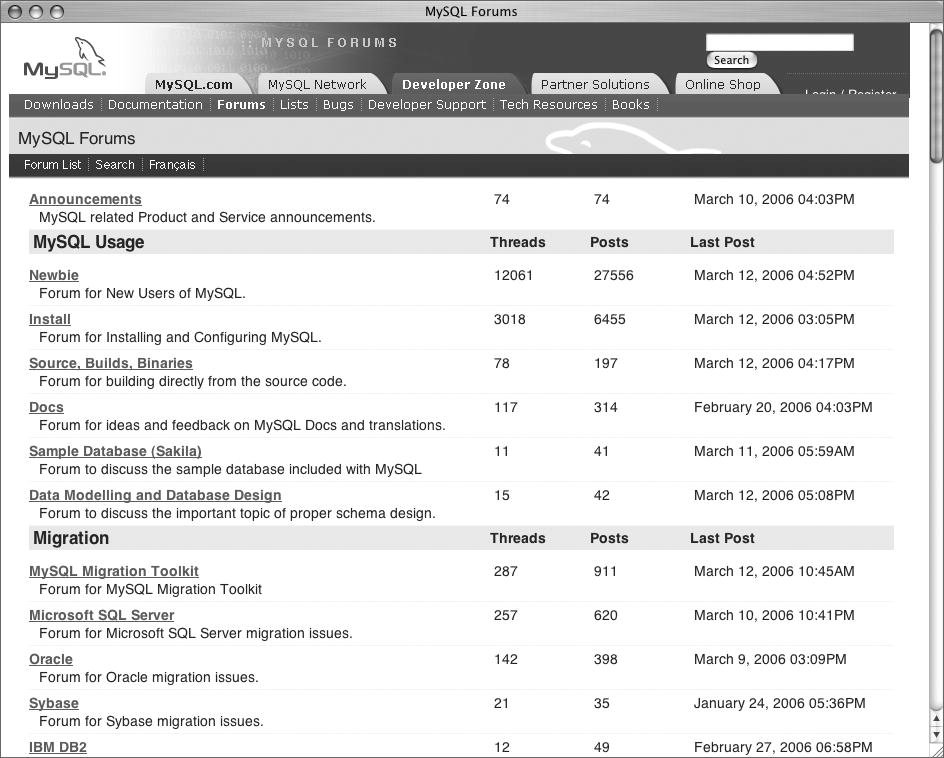The height and width of the screenshot is (758, 944).
Task: Go to the Online Shop tab
Action: pyautogui.click(x=722, y=85)
